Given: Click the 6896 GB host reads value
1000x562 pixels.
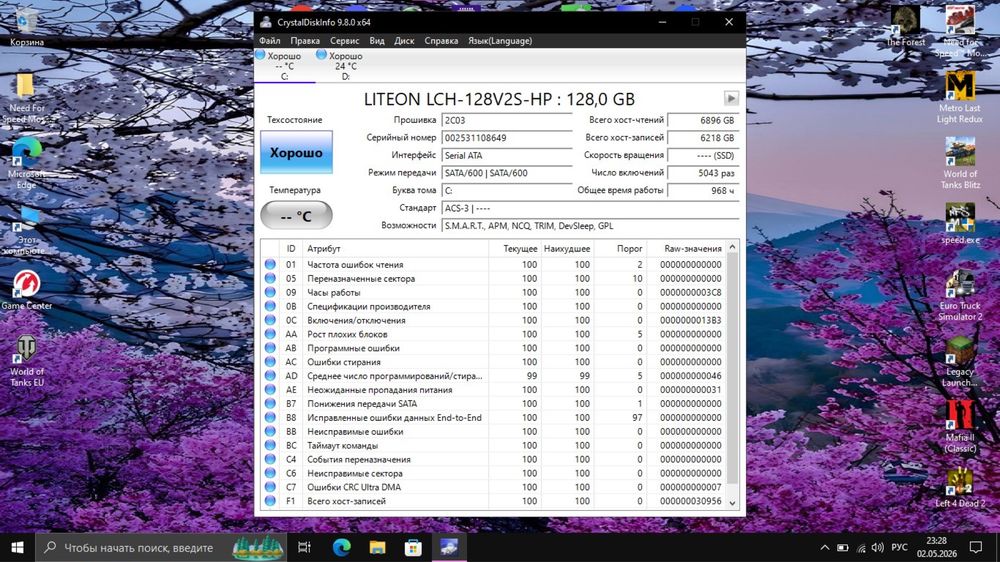Looking at the screenshot, I should [703, 121].
